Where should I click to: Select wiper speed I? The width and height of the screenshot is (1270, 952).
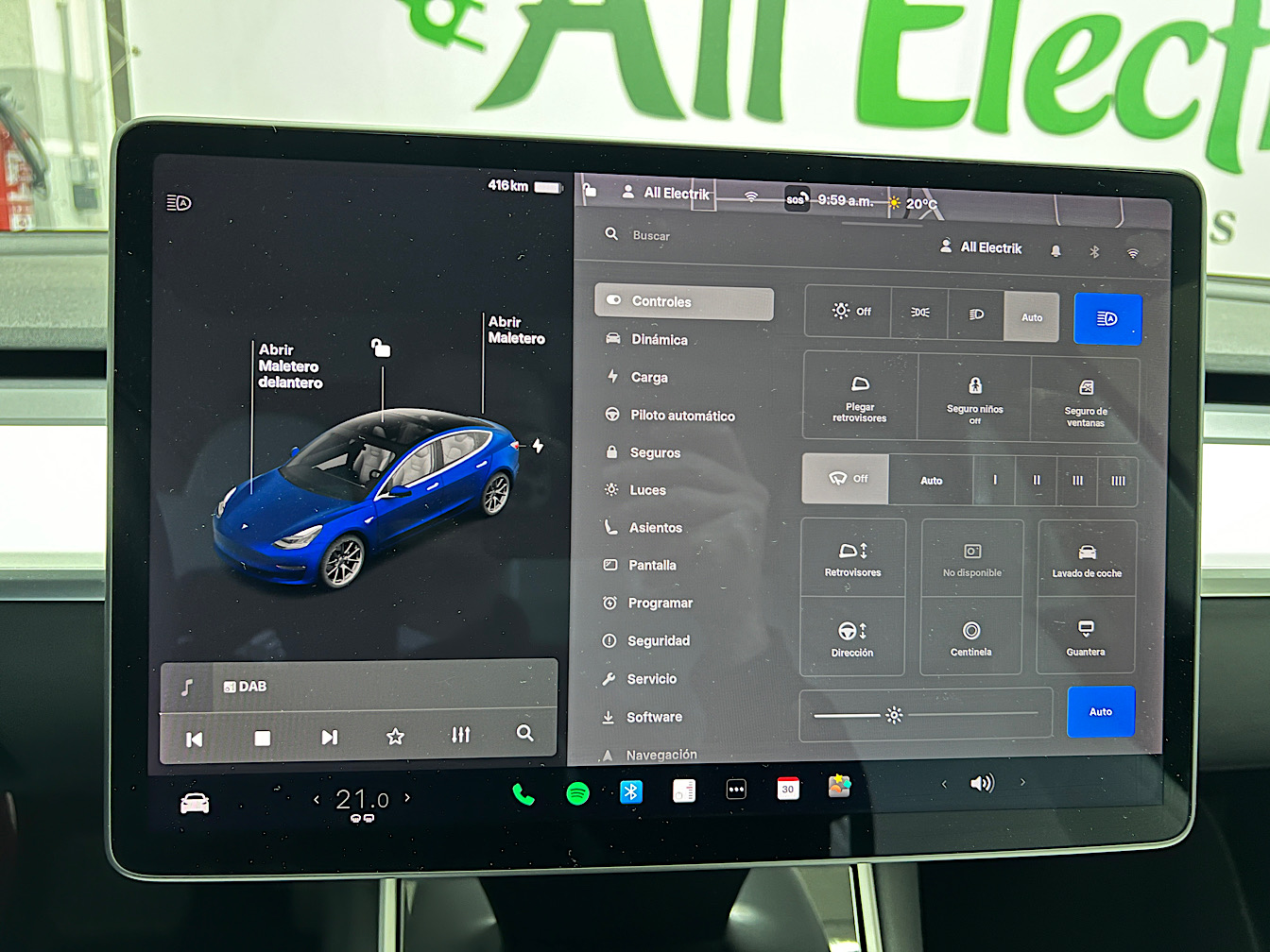(995, 480)
